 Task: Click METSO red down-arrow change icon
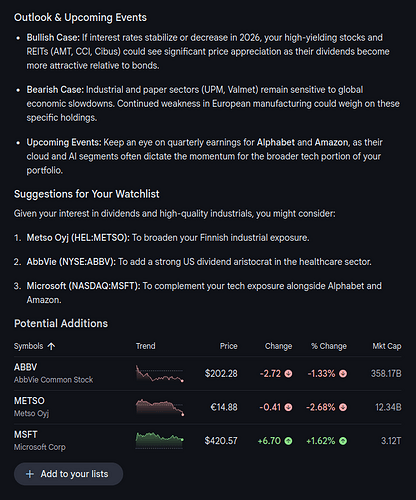click(288, 407)
